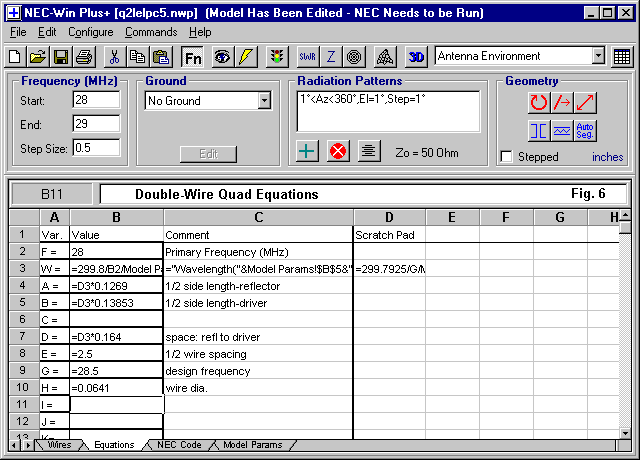
Task: Enable the Stepped checkbox
Action: coord(507,157)
